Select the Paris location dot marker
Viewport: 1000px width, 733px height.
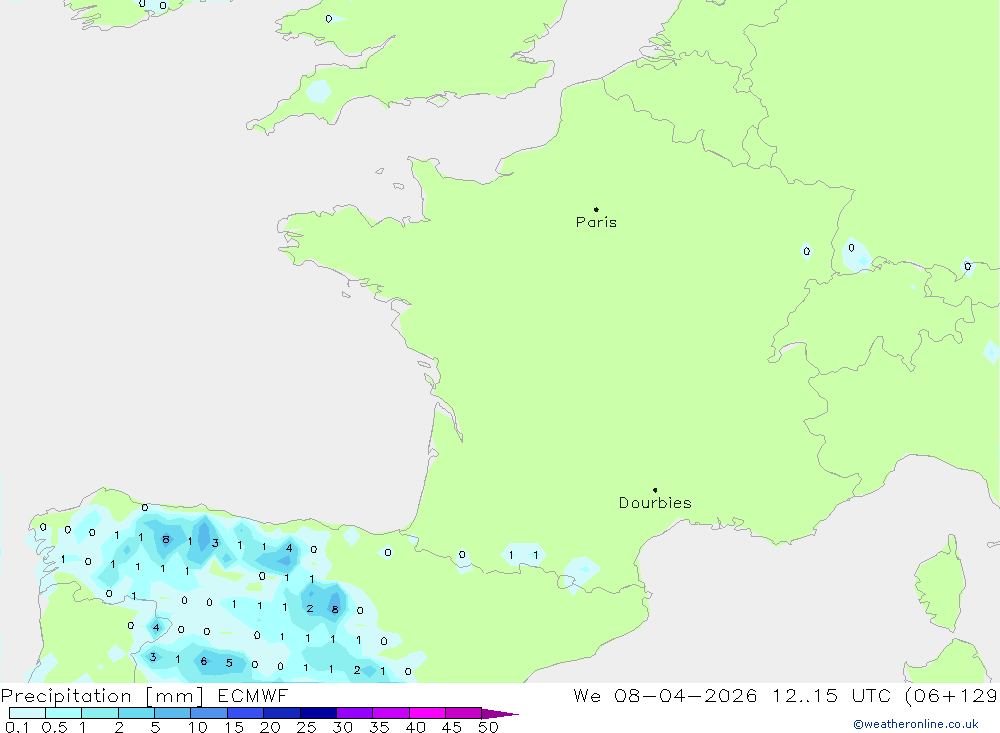[x=596, y=209]
